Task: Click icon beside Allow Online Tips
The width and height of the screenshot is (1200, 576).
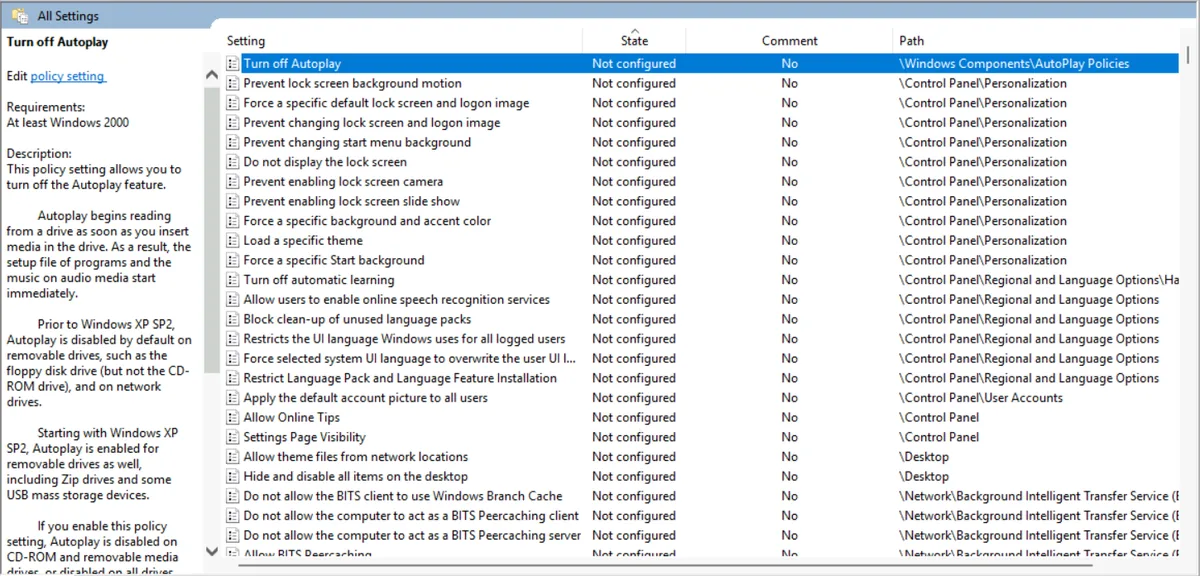Action: click(232, 417)
